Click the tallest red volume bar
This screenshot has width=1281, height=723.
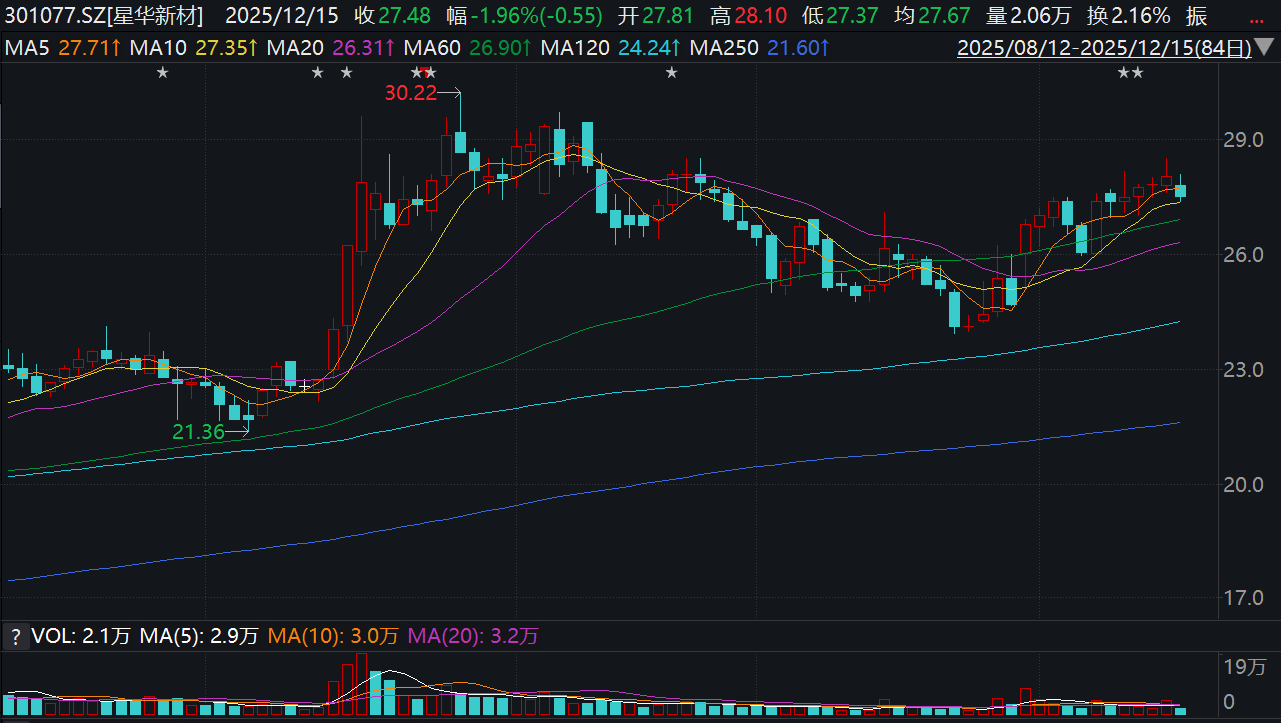click(x=361, y=685)
